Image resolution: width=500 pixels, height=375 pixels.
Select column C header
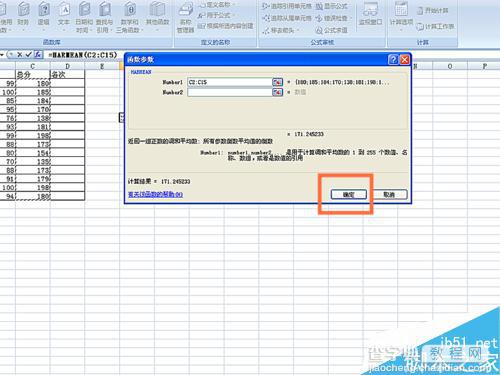point(33,66)
